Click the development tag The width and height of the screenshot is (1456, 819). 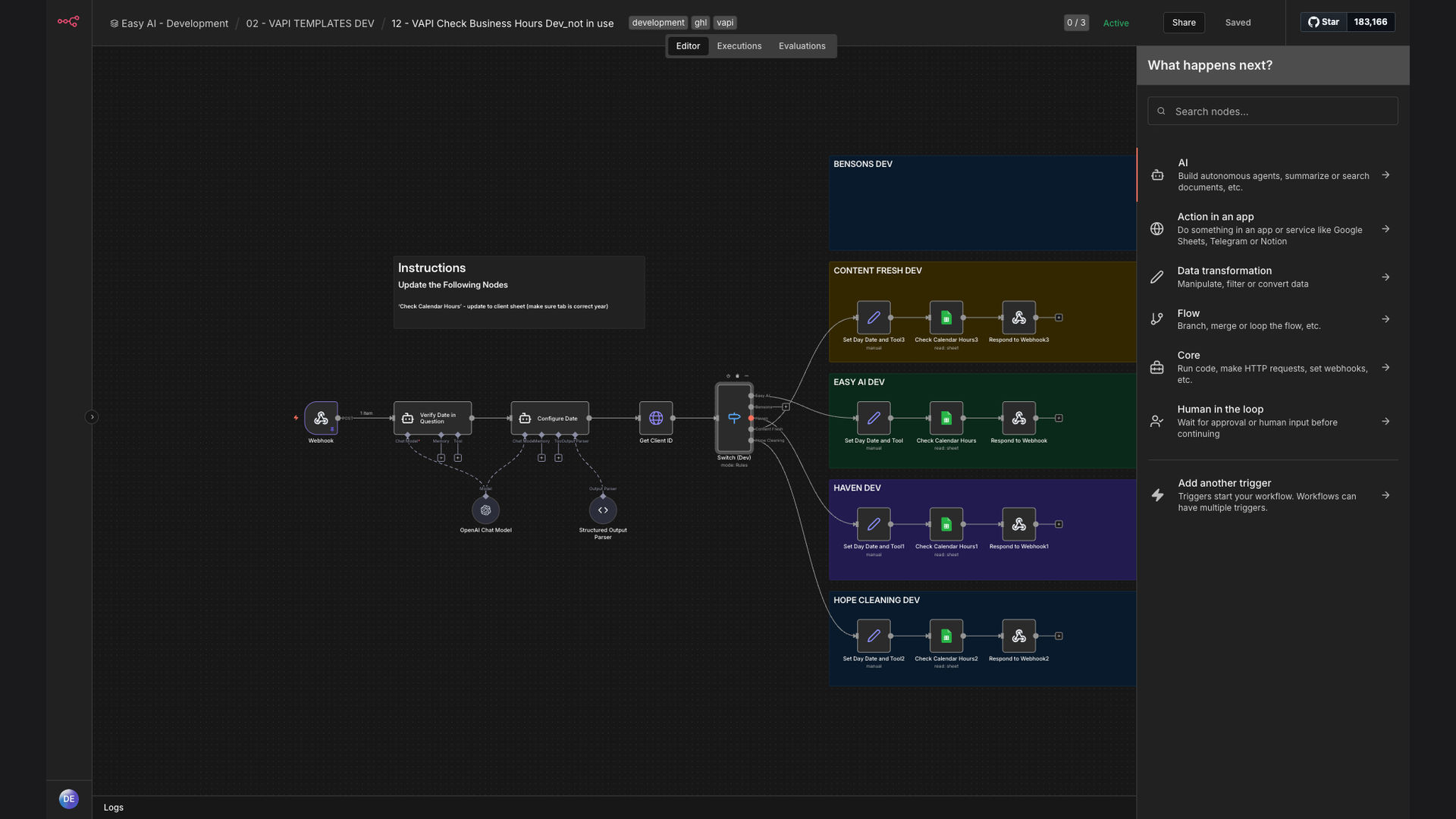click(658, 23)
